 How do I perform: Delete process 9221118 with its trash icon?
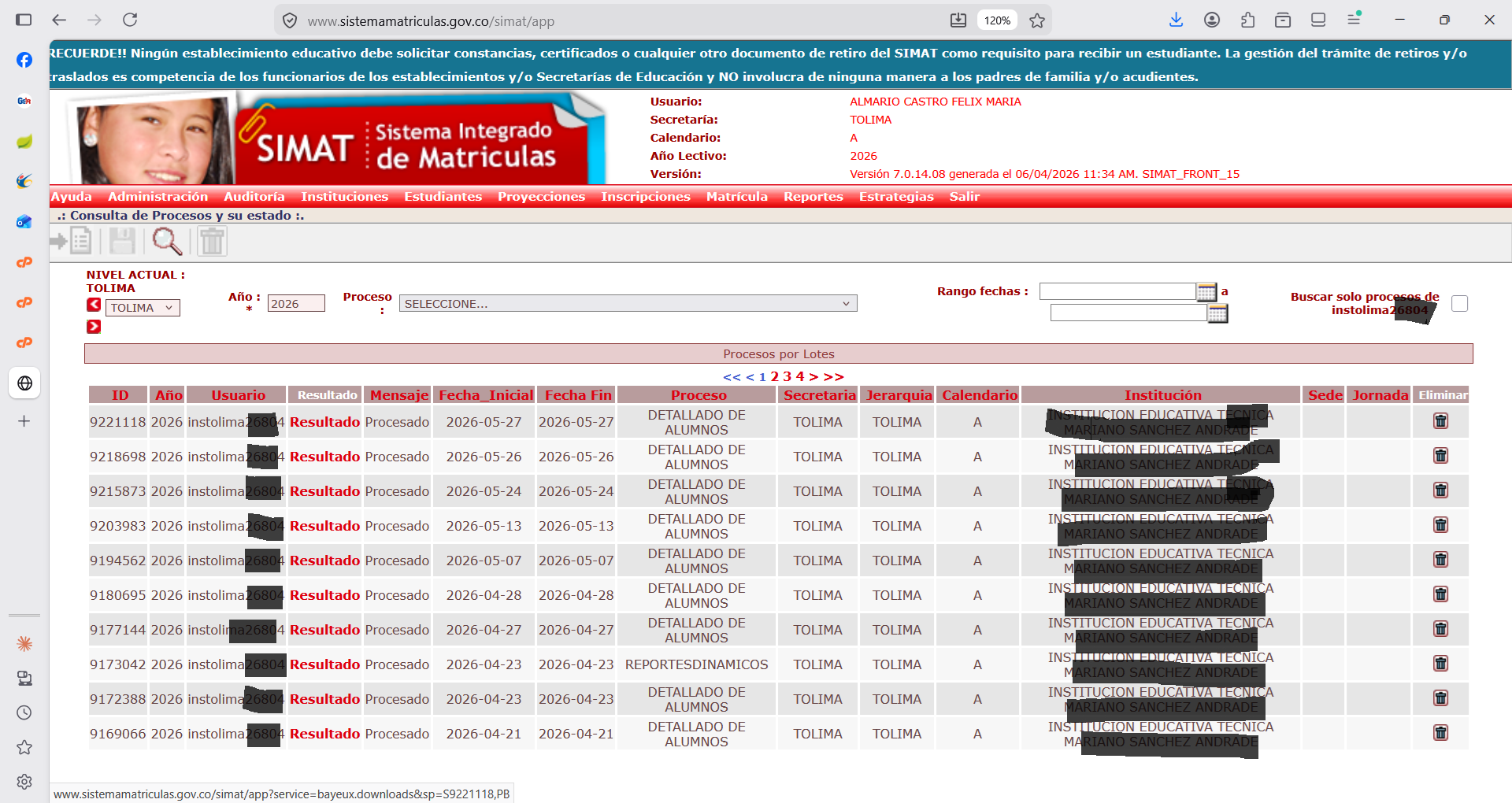pyautogui.click(x=1440, y=421)
